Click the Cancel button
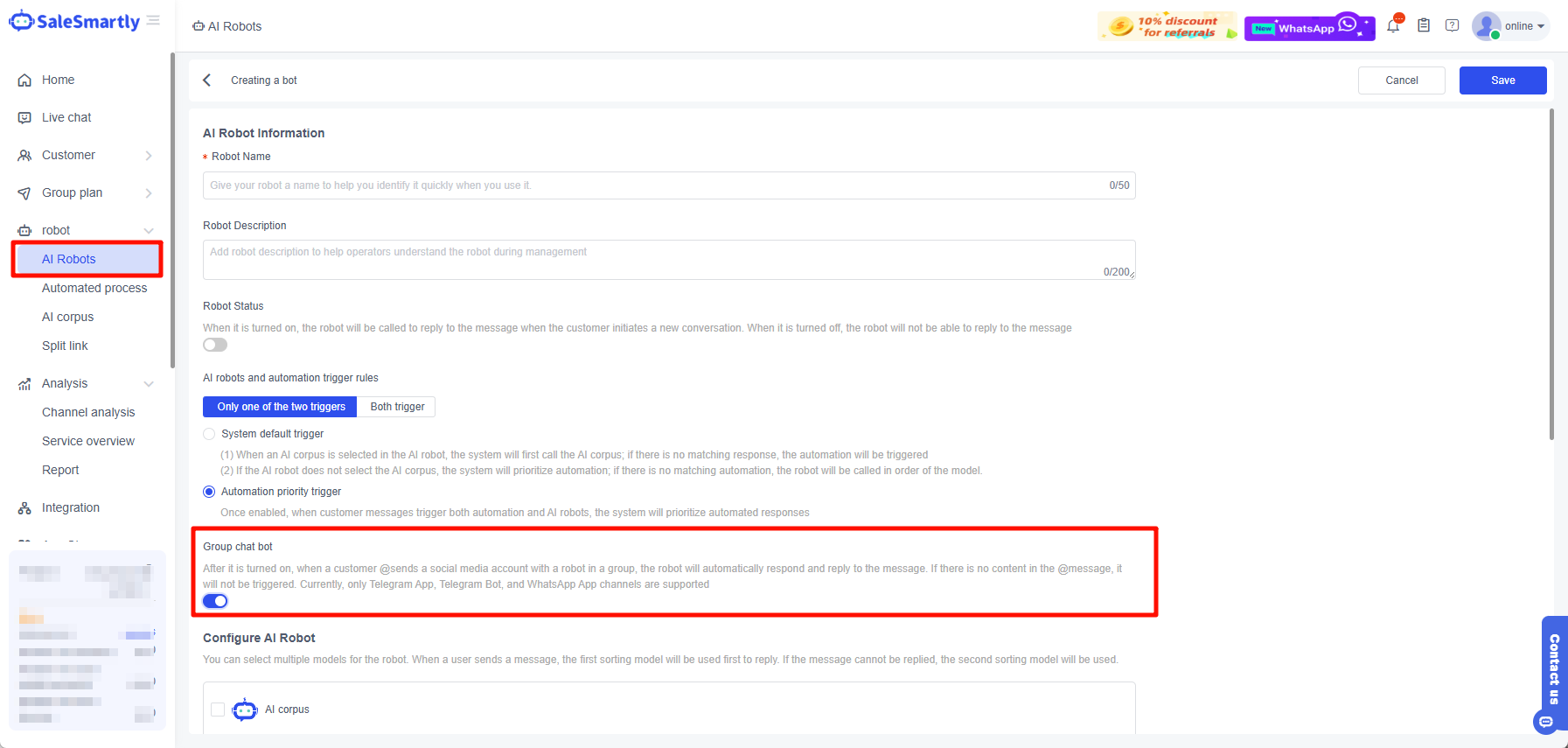 [1402, 80]
